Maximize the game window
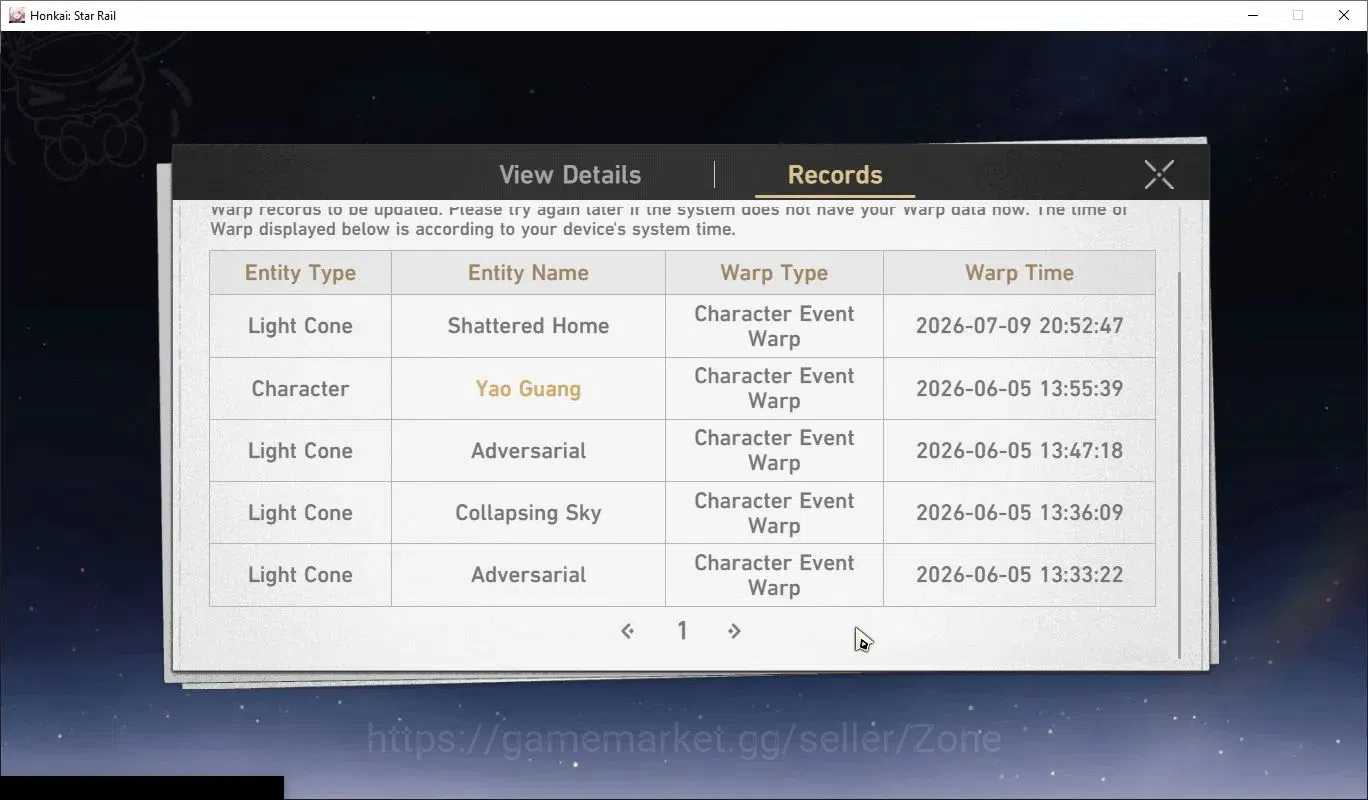This screenshot has height=800, width=1368. (1298, 15)
